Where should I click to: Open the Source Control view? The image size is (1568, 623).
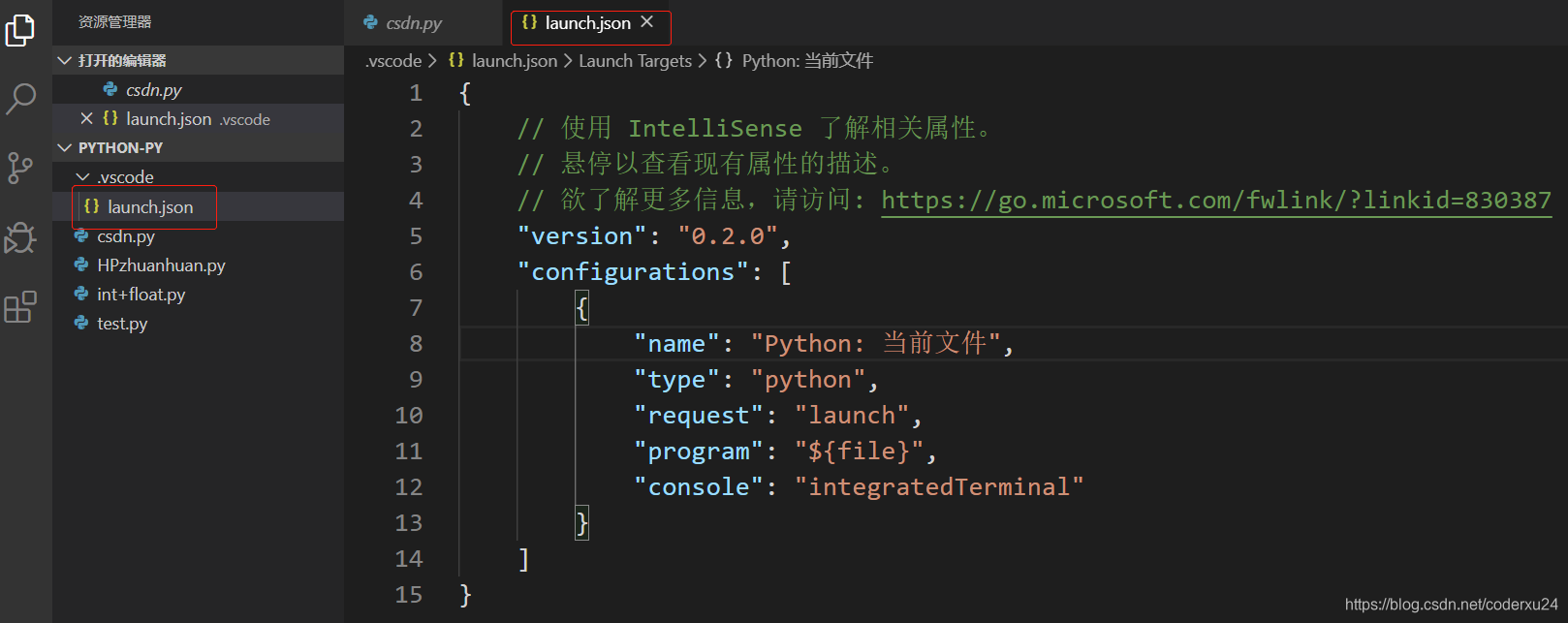tap(20, 168)
